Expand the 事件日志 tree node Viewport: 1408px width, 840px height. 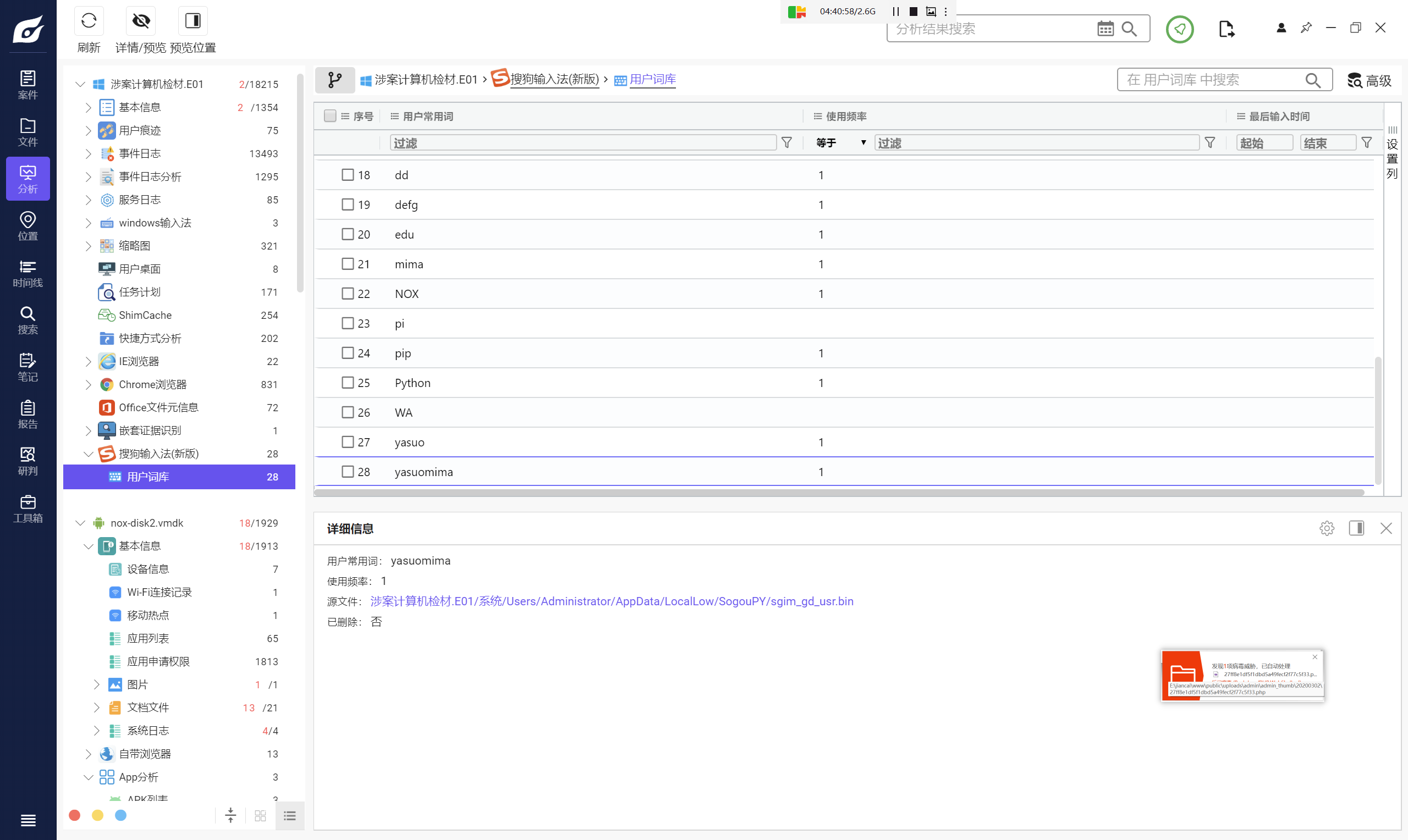pos(89,153)
